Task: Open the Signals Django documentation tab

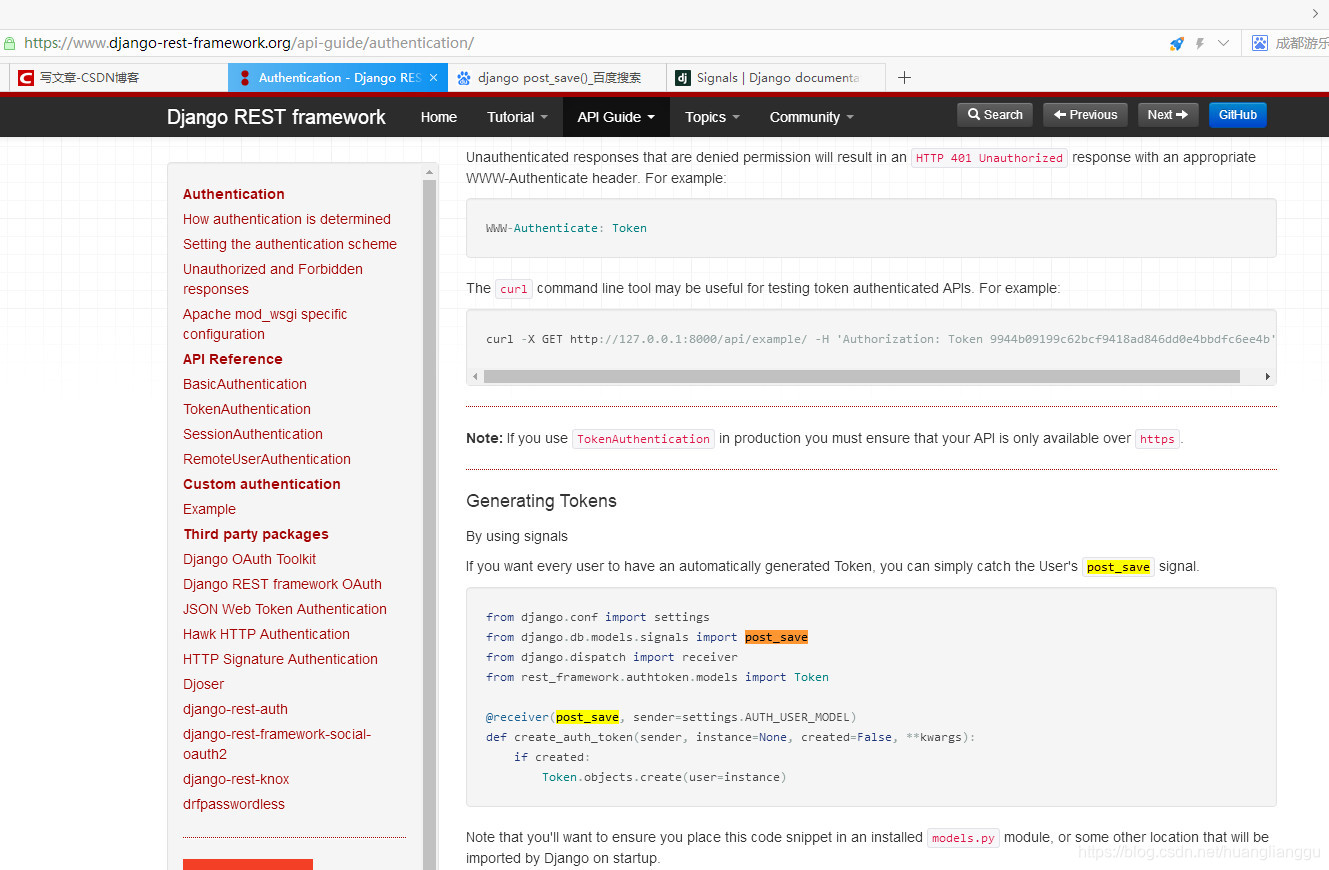Action: [777, 77]
